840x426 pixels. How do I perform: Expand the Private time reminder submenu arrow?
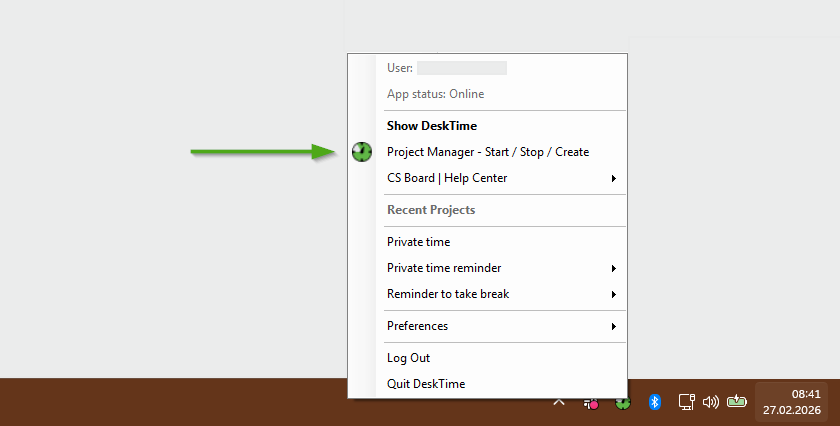point(613,268)
